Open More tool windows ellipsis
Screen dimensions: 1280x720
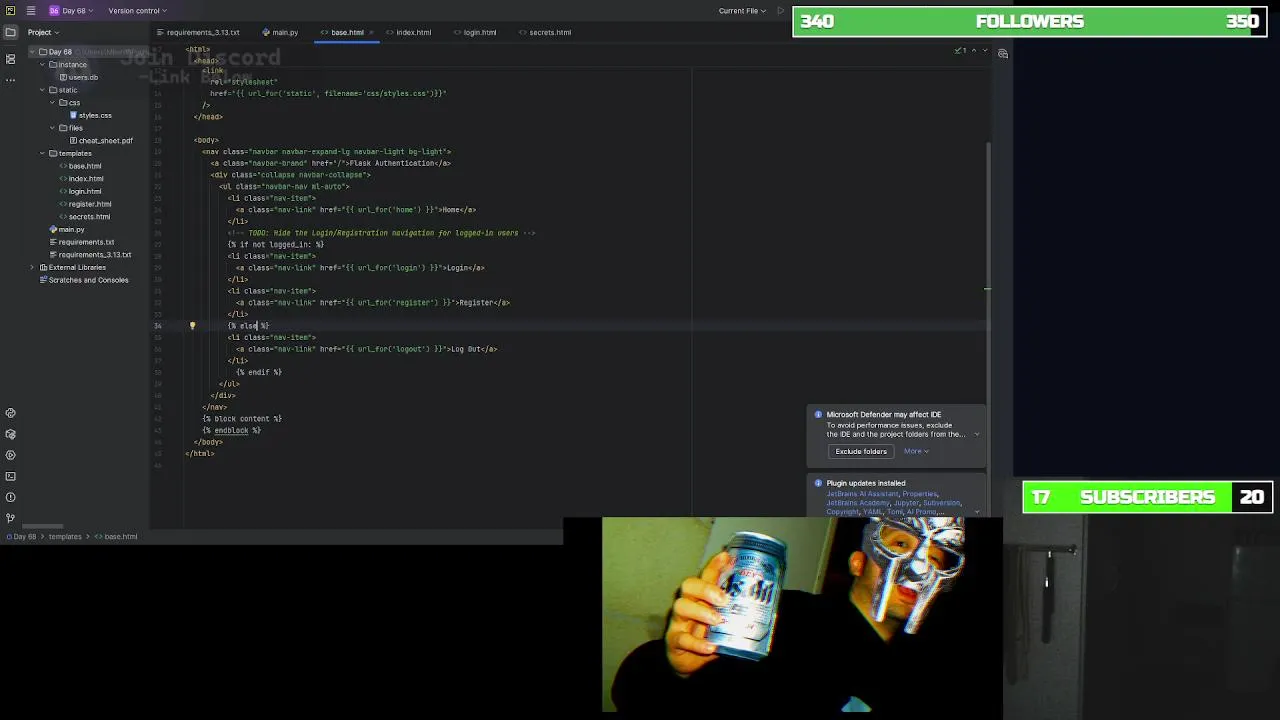click(10, 80)
